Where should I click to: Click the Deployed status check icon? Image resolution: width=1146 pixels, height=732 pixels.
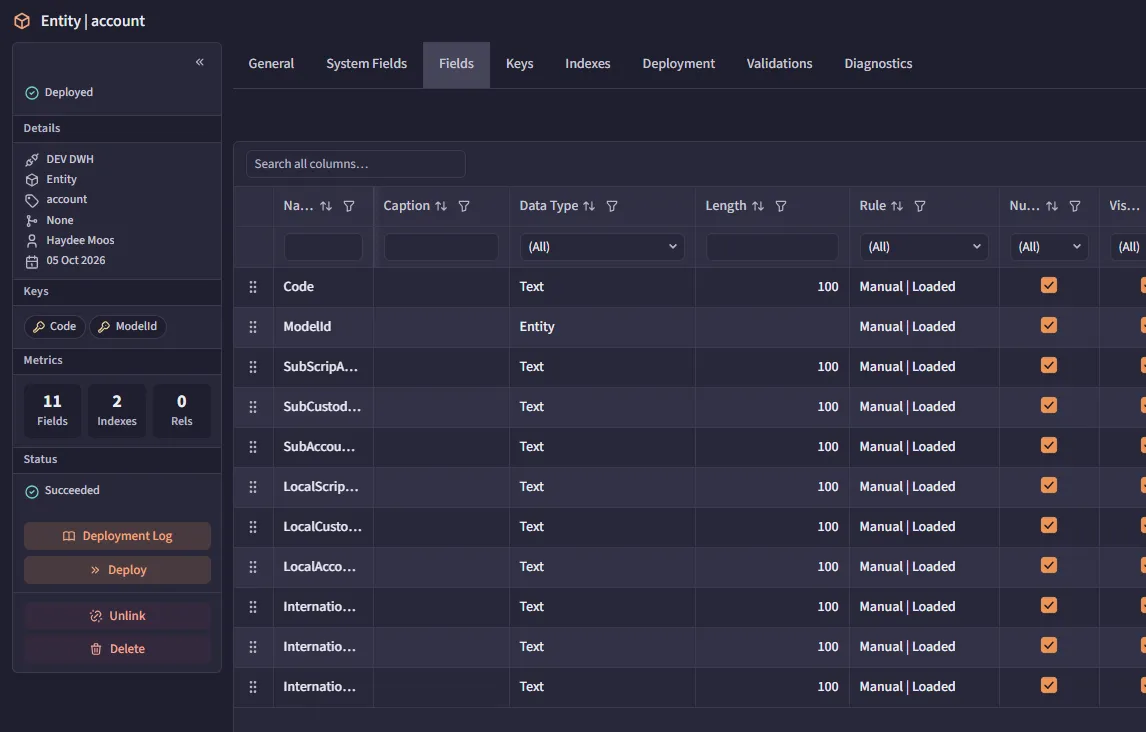[x=31, y=93]
